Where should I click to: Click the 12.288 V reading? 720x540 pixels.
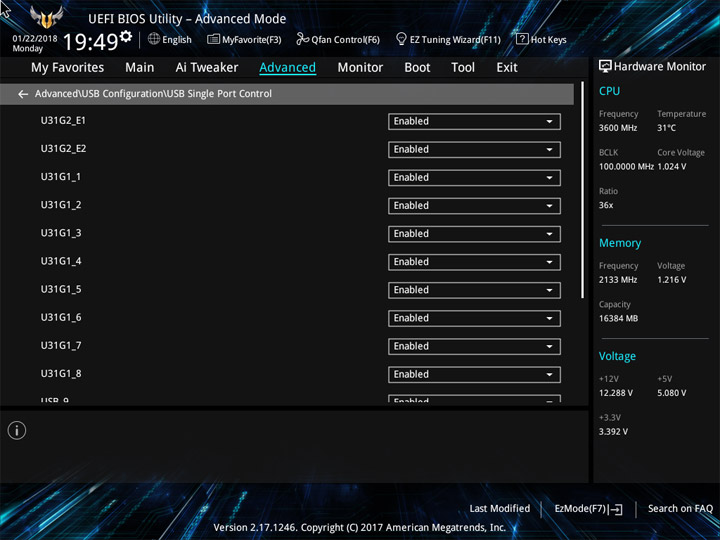[x=615, y=393]
